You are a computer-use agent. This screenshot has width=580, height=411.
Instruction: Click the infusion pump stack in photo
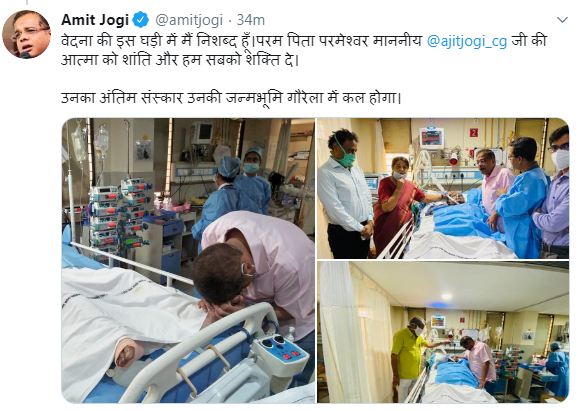click(119, 215)
